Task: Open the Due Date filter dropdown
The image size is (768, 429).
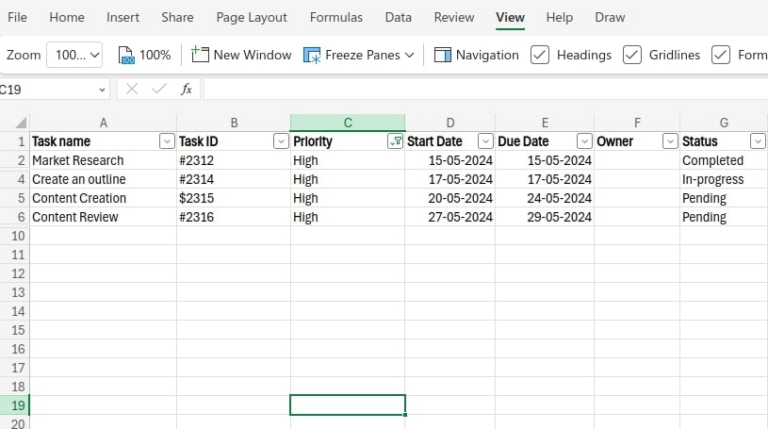Action: click(x=584, y=142)
